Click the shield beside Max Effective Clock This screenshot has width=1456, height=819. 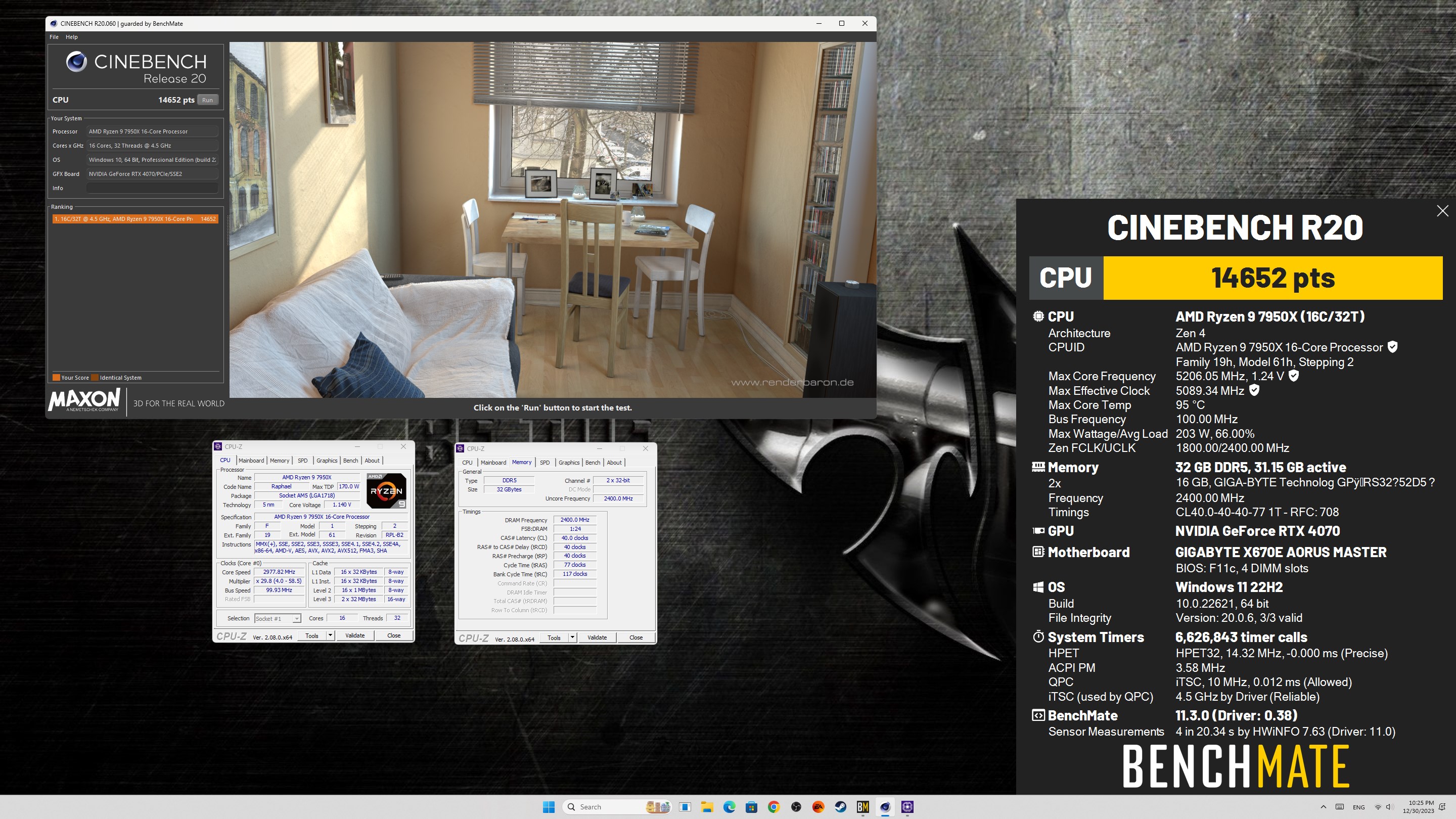coord(1254,390)
